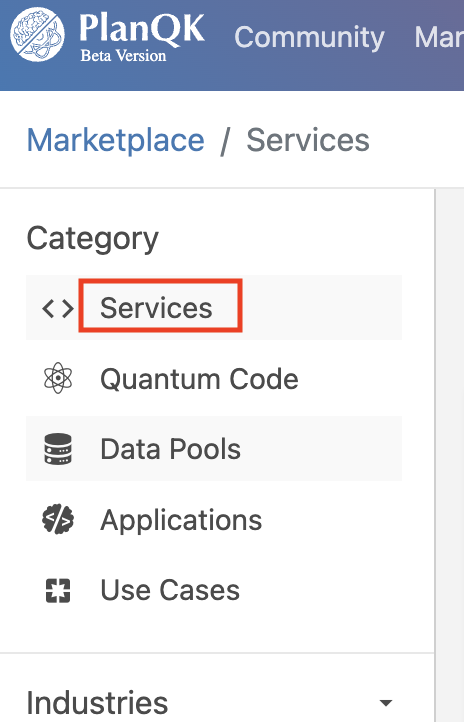The image size is (464, 722).
Task: Click the puzzle Use Cases icon
Action: click(58, 590)
